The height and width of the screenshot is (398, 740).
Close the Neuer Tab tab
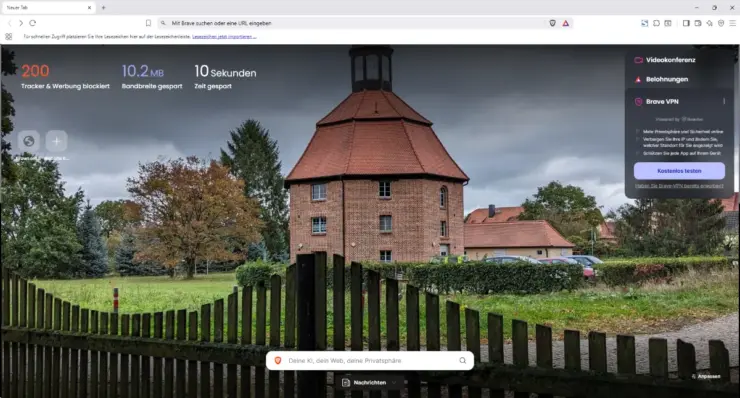[x=89, y=8]
